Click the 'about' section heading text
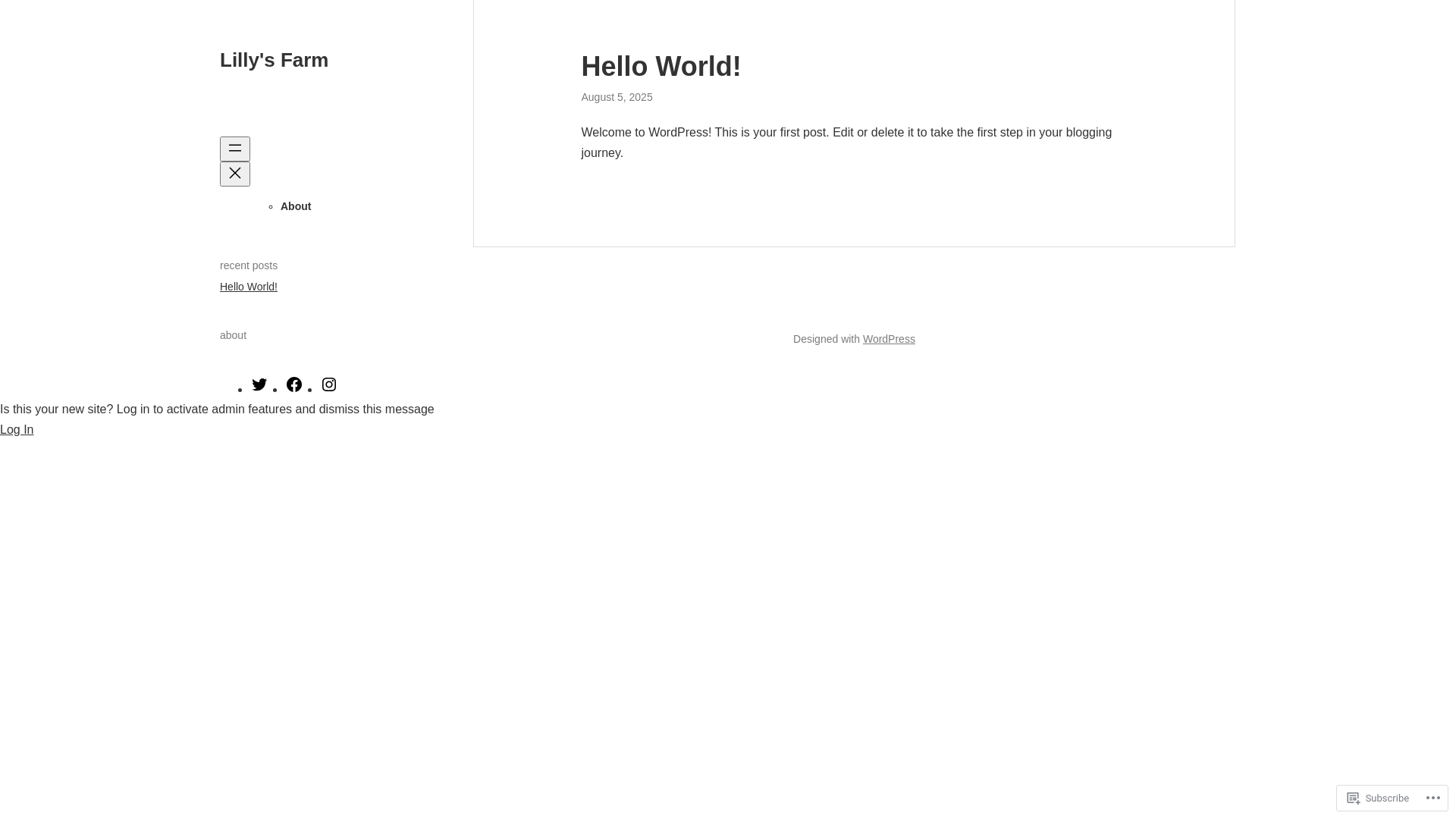 pos(233,335)
